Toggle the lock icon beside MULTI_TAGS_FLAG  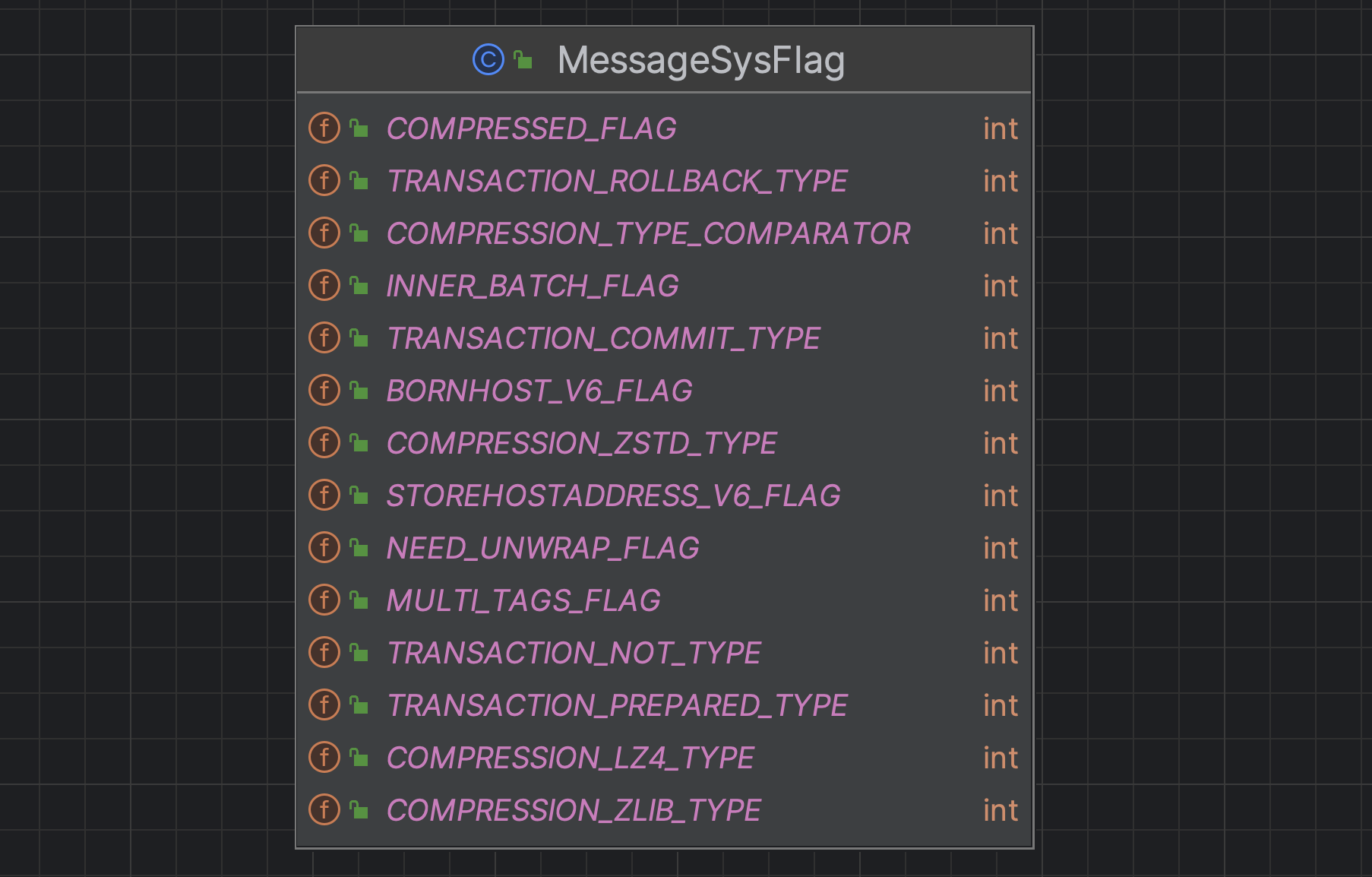(357, 599)
